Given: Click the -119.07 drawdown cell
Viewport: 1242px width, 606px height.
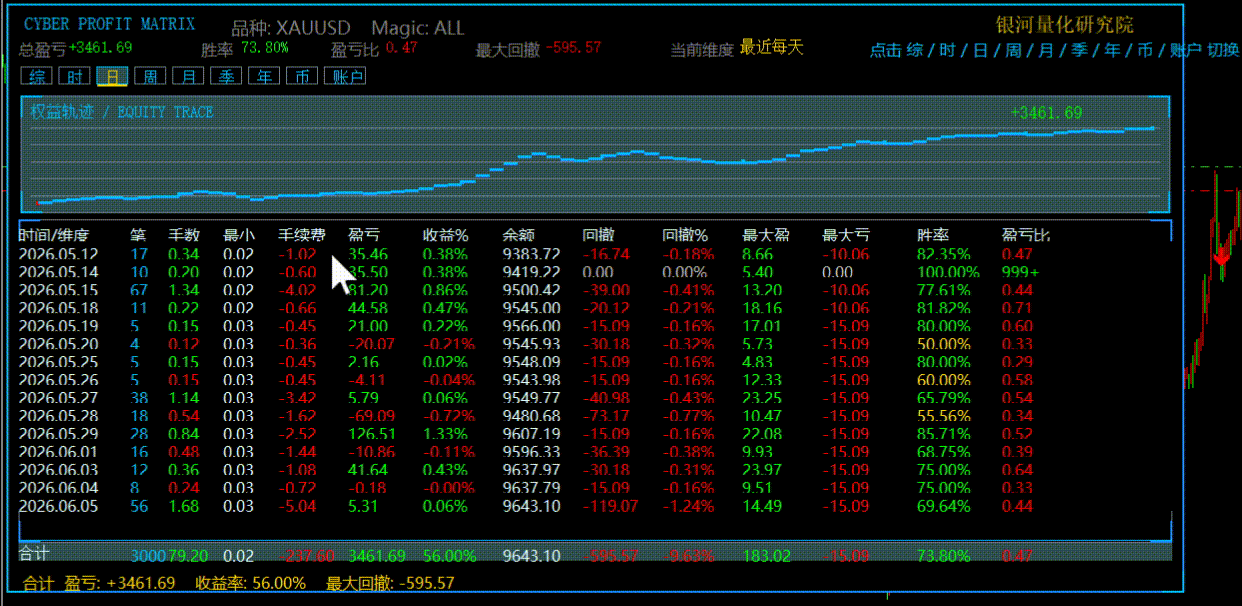Looking at the screenshot, I should point(610,506).
